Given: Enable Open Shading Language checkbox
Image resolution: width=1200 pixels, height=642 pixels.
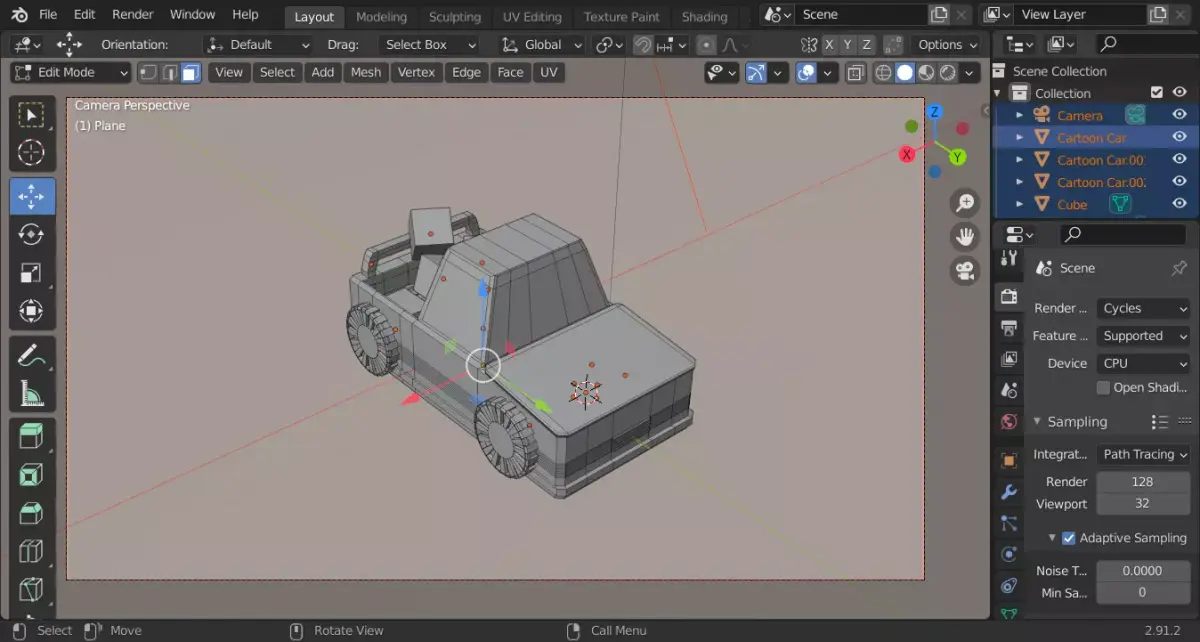Looking at the screenshot, I should pos(1104,388).
